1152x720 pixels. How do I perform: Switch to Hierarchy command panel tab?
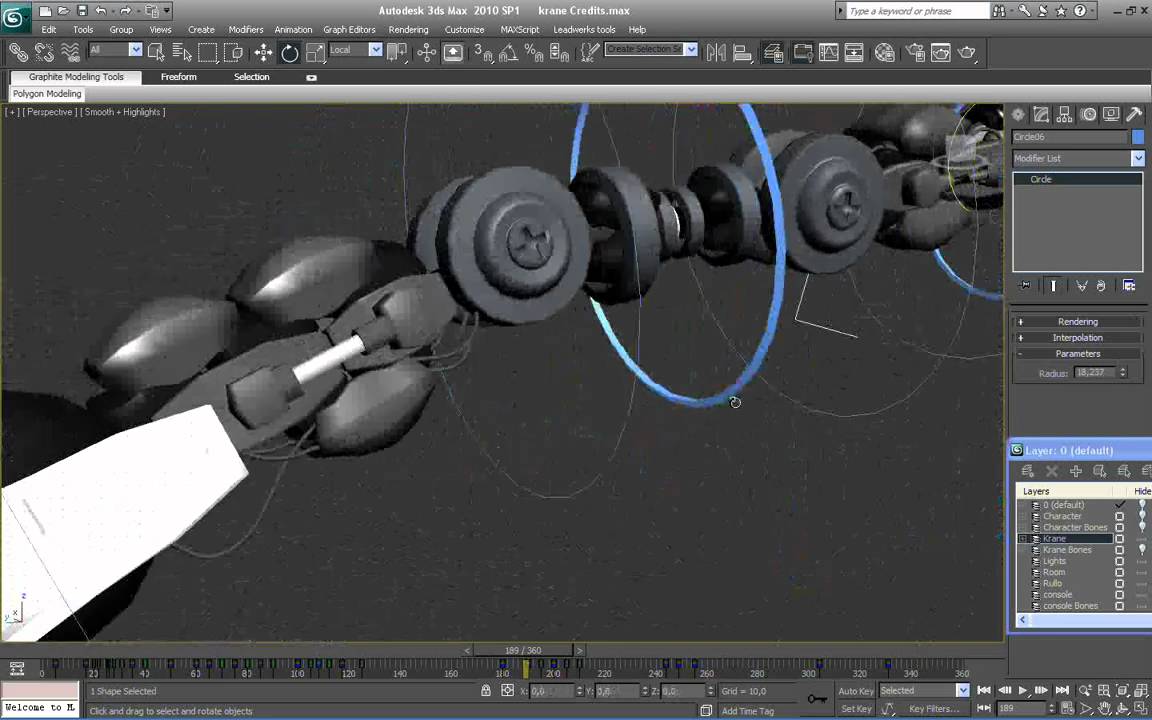tap(1064, 114)
